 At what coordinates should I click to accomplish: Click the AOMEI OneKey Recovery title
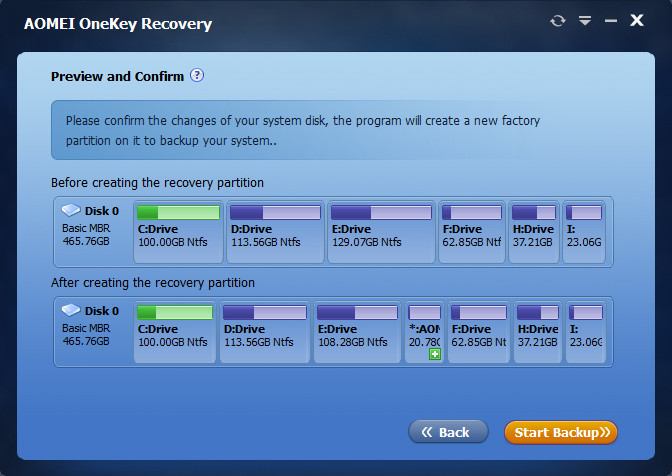[x=118, y=24]
